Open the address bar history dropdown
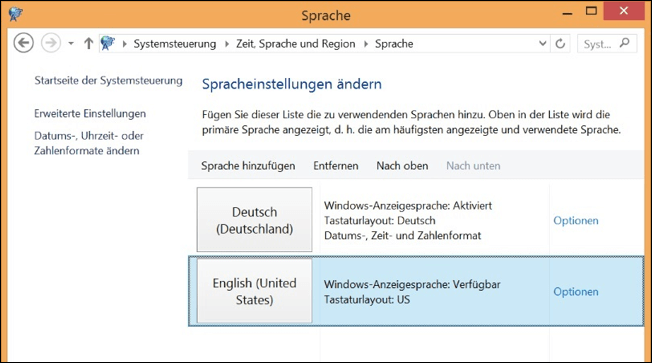This screenshot has width=652, height=363. [x=542, y=43]
